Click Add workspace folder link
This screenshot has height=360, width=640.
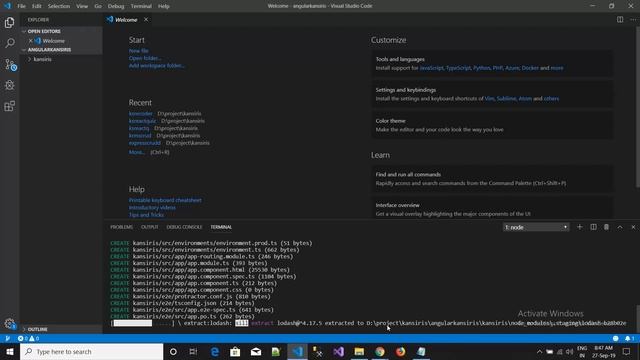[x=157, y=65]
